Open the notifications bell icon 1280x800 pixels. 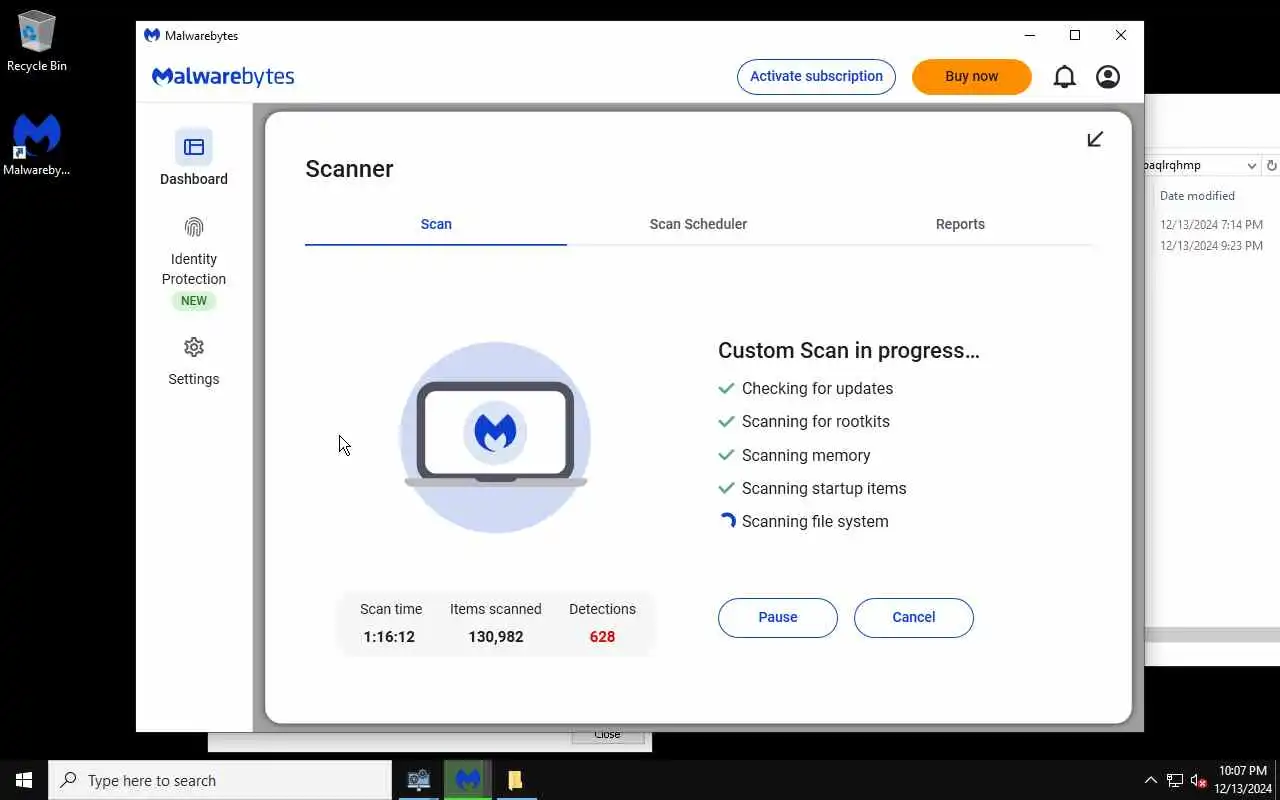point(1065,77)
